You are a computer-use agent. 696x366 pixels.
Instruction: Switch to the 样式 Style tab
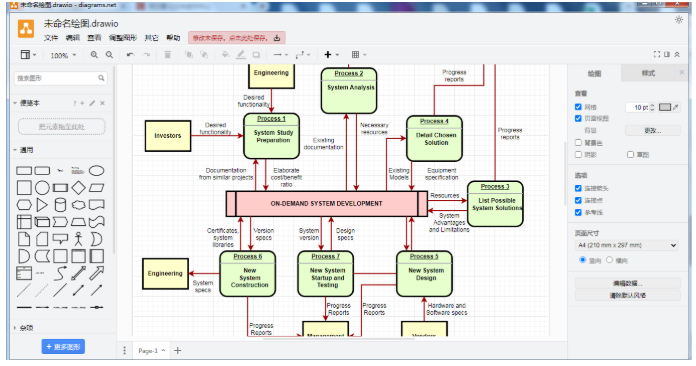[648, 73]
